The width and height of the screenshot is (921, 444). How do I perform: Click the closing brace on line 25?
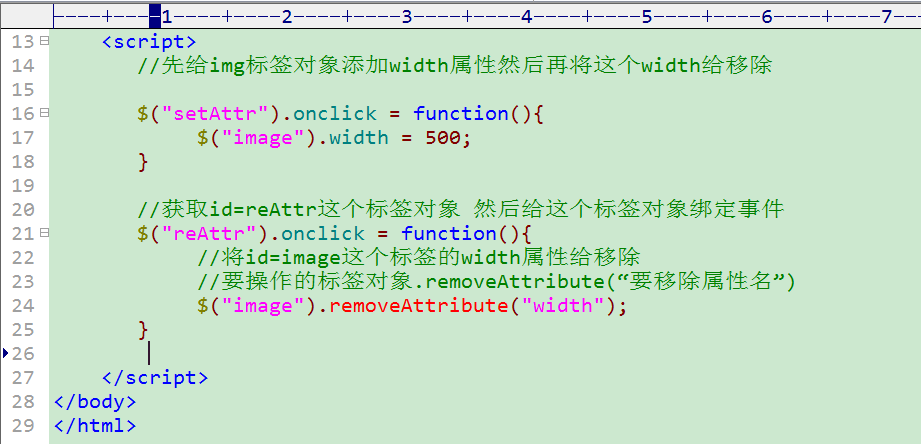(143, 329)
